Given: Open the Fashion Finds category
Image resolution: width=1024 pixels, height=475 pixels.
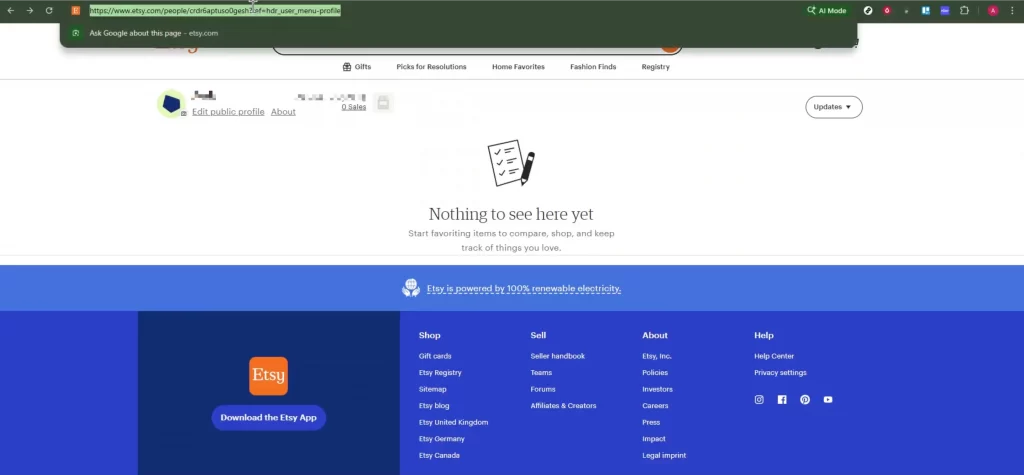Looking at the screenshot, I should coord(593,67).
